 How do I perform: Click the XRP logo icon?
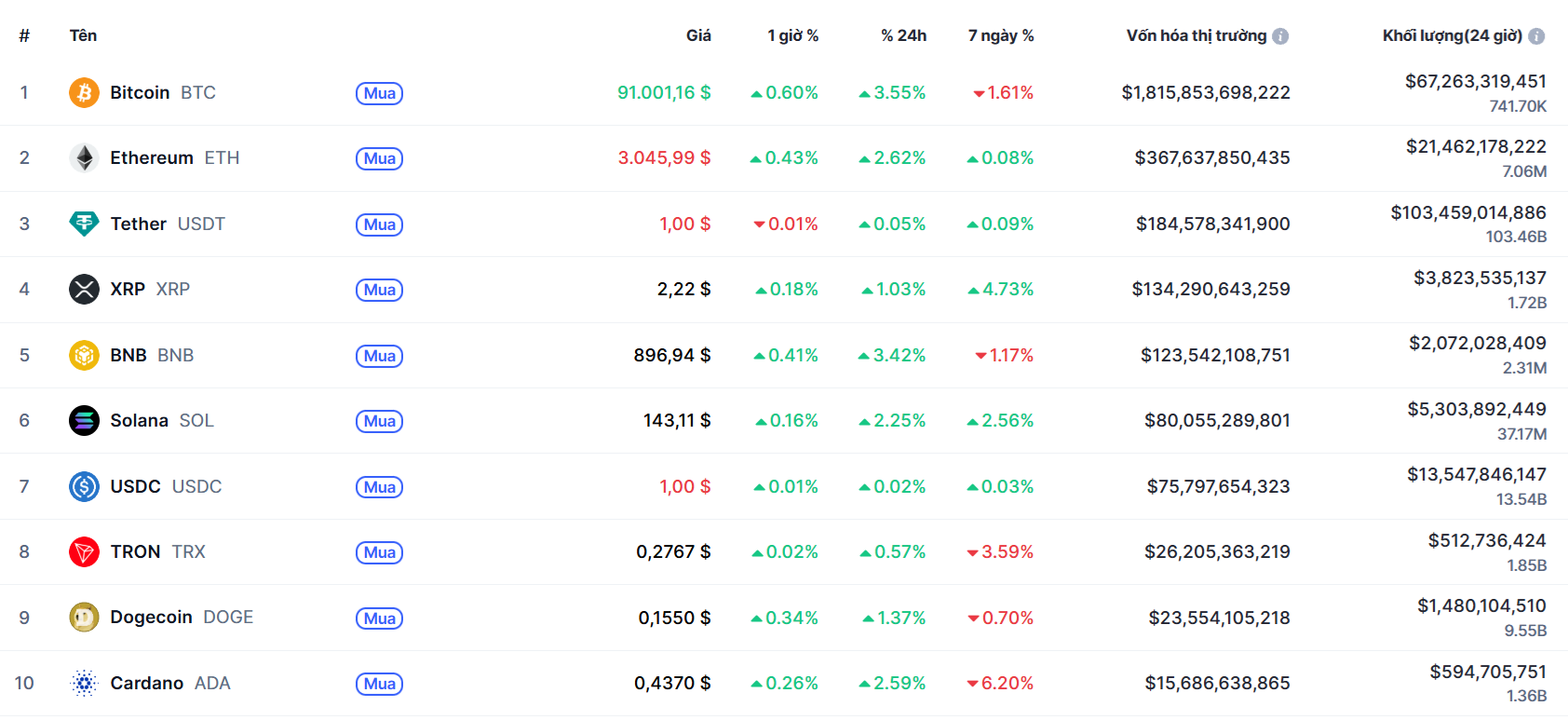pos(84,290)
